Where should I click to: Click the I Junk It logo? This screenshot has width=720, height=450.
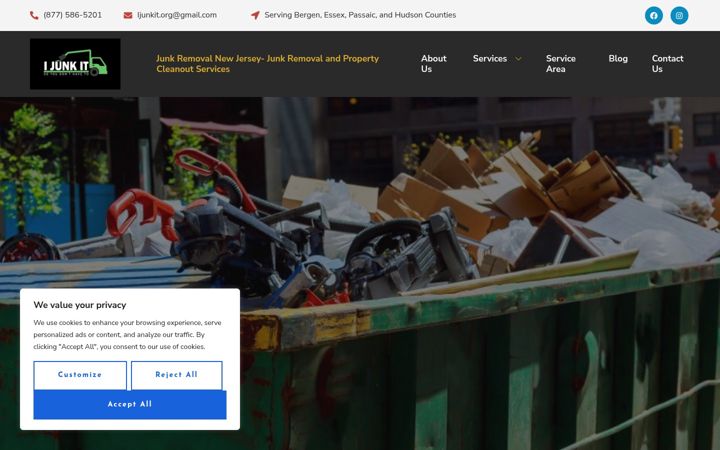75,64
